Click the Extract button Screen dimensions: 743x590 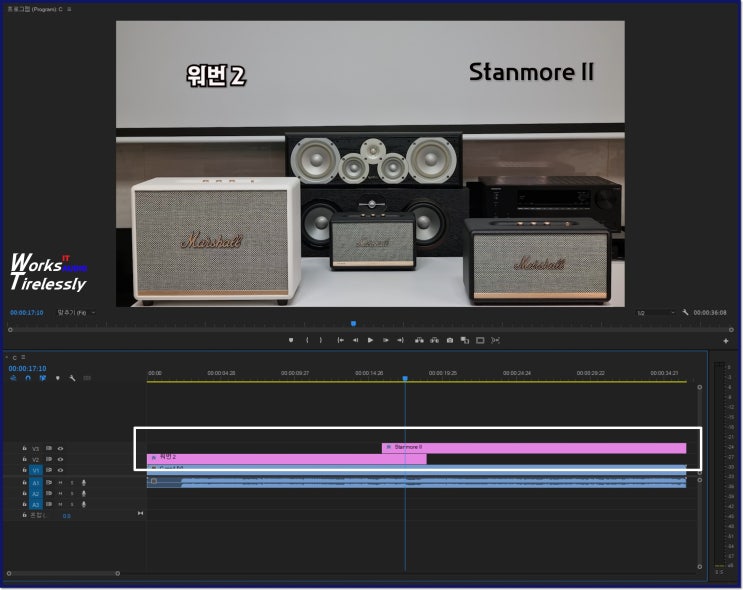point(434,340)
